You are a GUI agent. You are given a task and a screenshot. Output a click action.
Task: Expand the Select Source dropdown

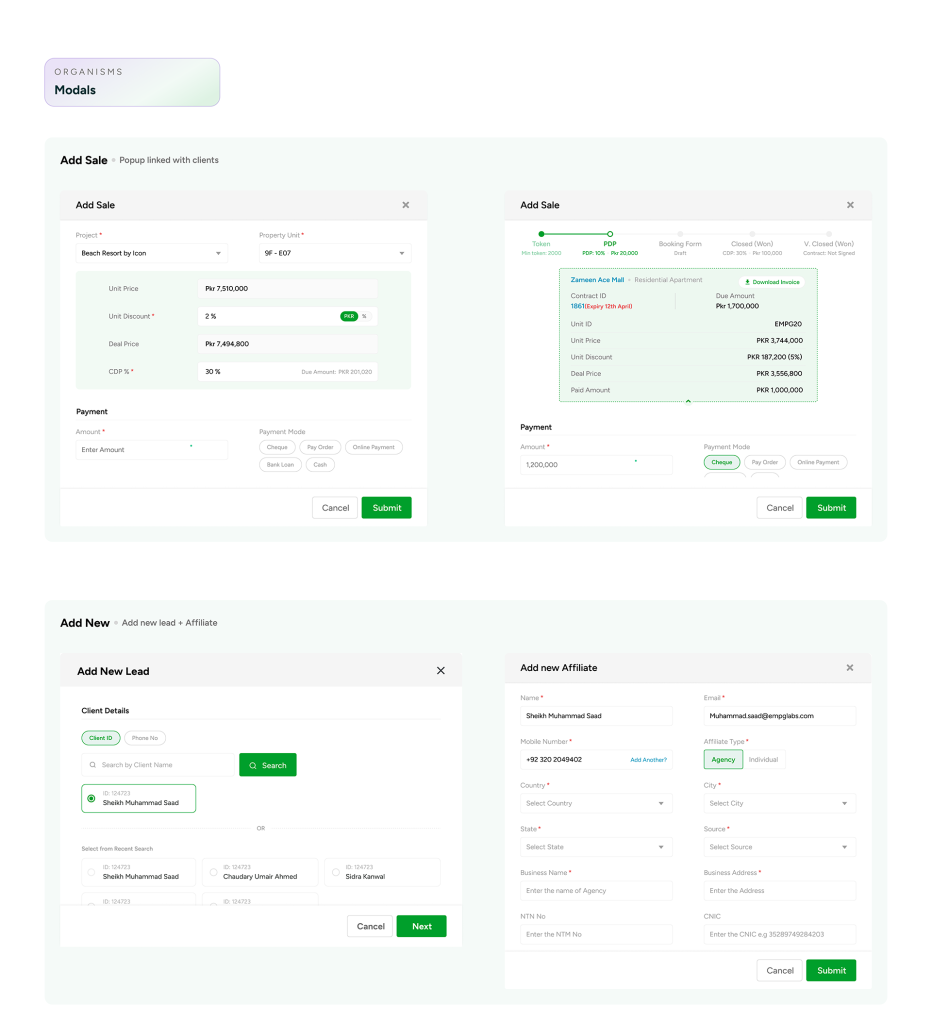click(780, 847)
